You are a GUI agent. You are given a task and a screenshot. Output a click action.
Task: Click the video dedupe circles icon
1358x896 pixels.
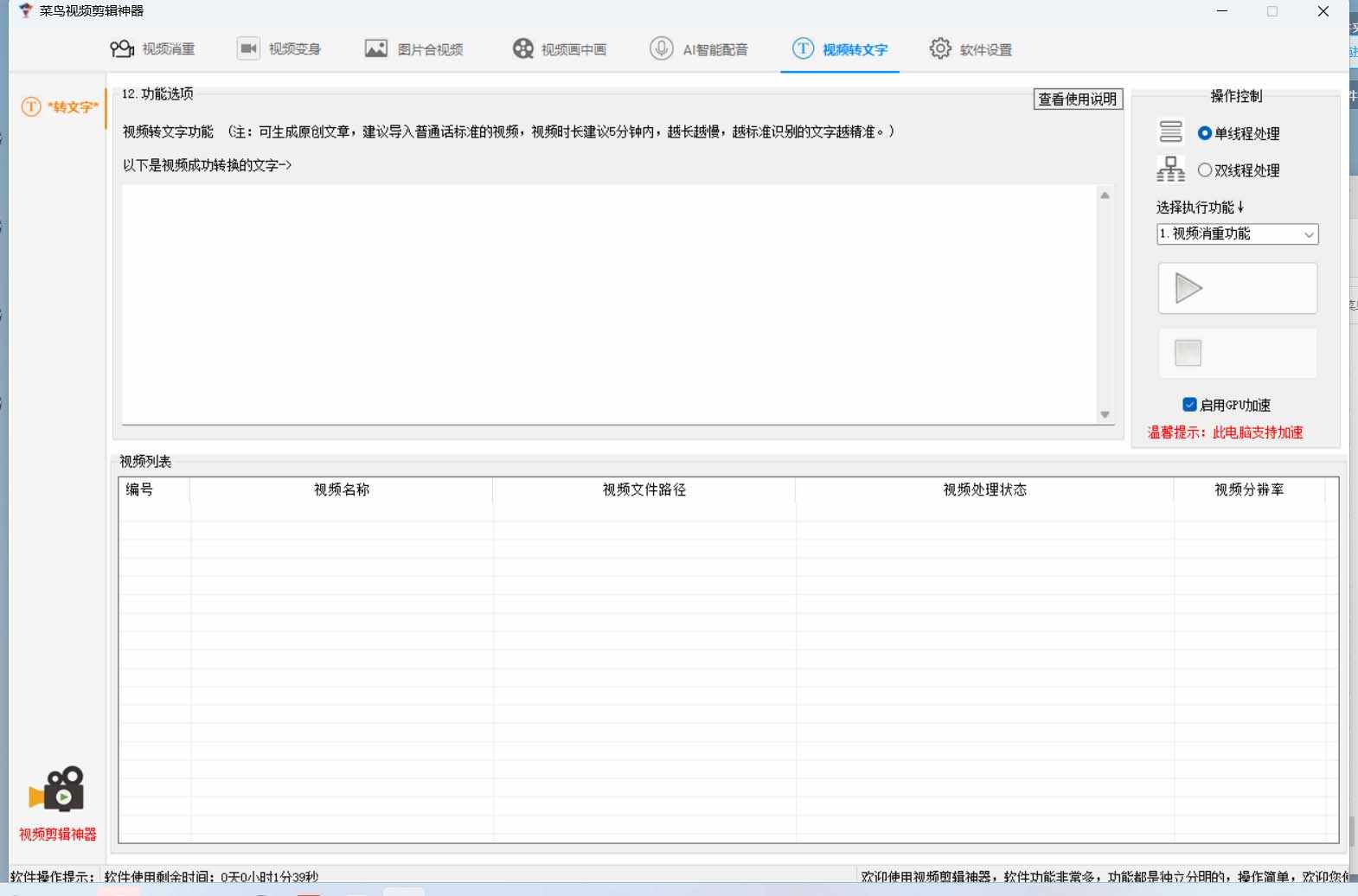[x=122, y=48]
